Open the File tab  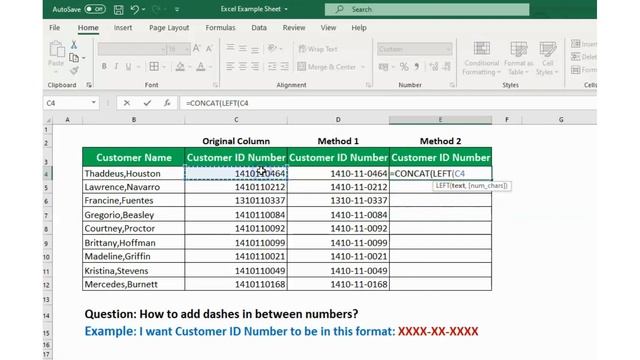click(55, 28)
